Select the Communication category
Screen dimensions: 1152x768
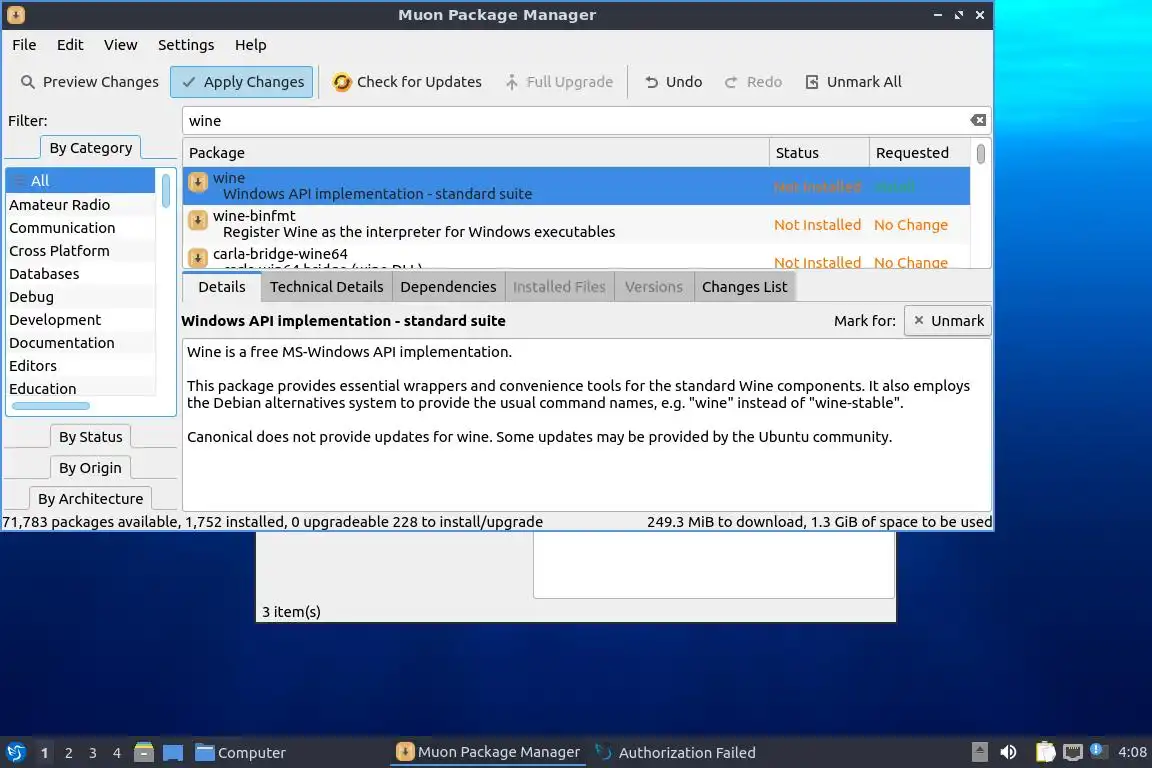click(x=81, y=228)
